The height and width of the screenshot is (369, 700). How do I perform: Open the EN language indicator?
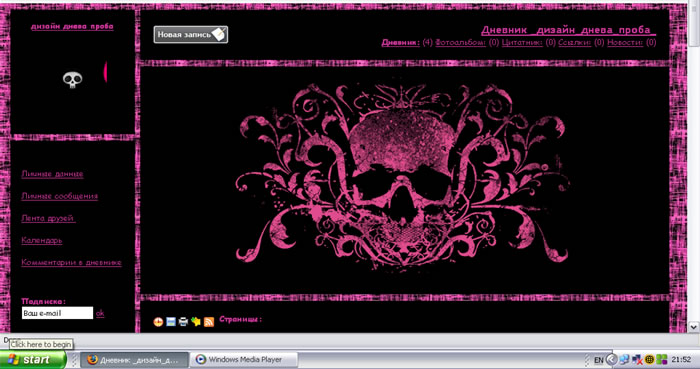[x=599, y=360]
